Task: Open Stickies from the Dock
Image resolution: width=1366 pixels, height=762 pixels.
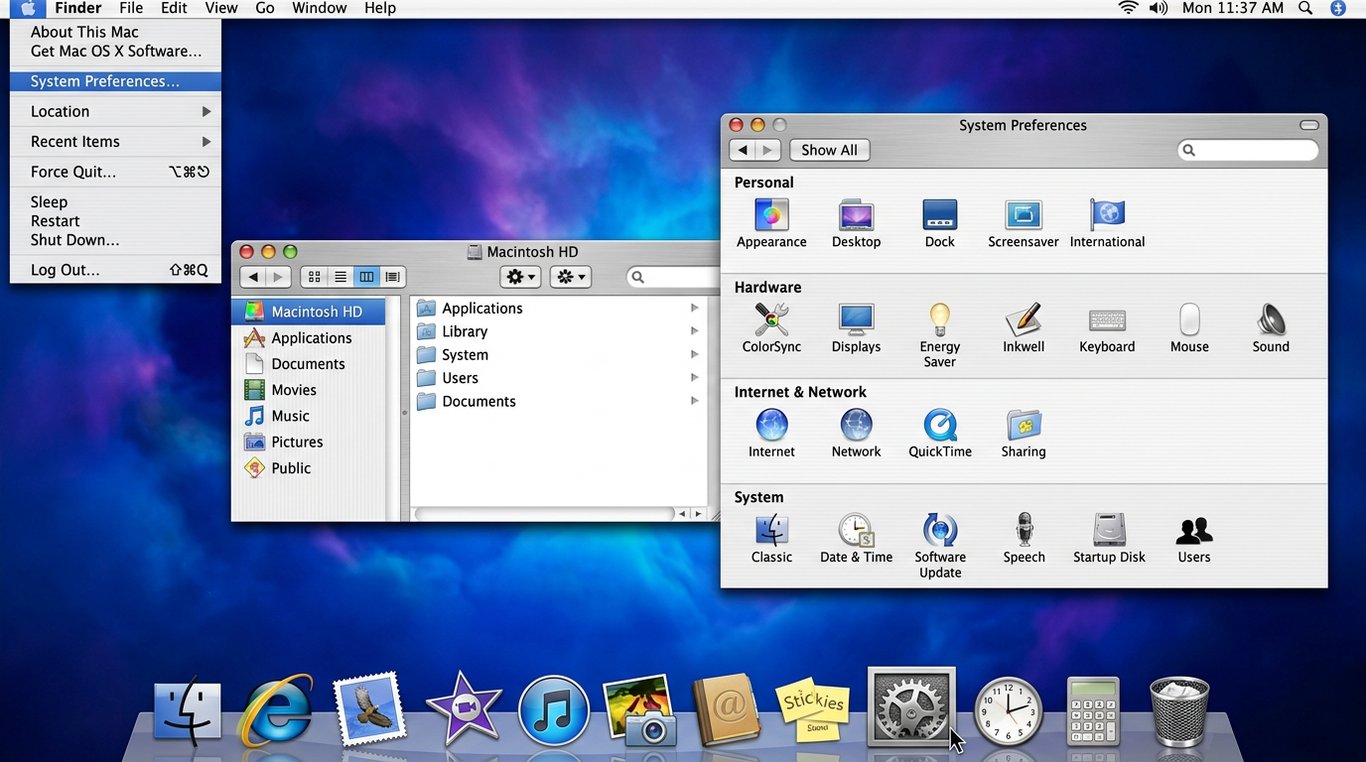Action: click(813, 712)
